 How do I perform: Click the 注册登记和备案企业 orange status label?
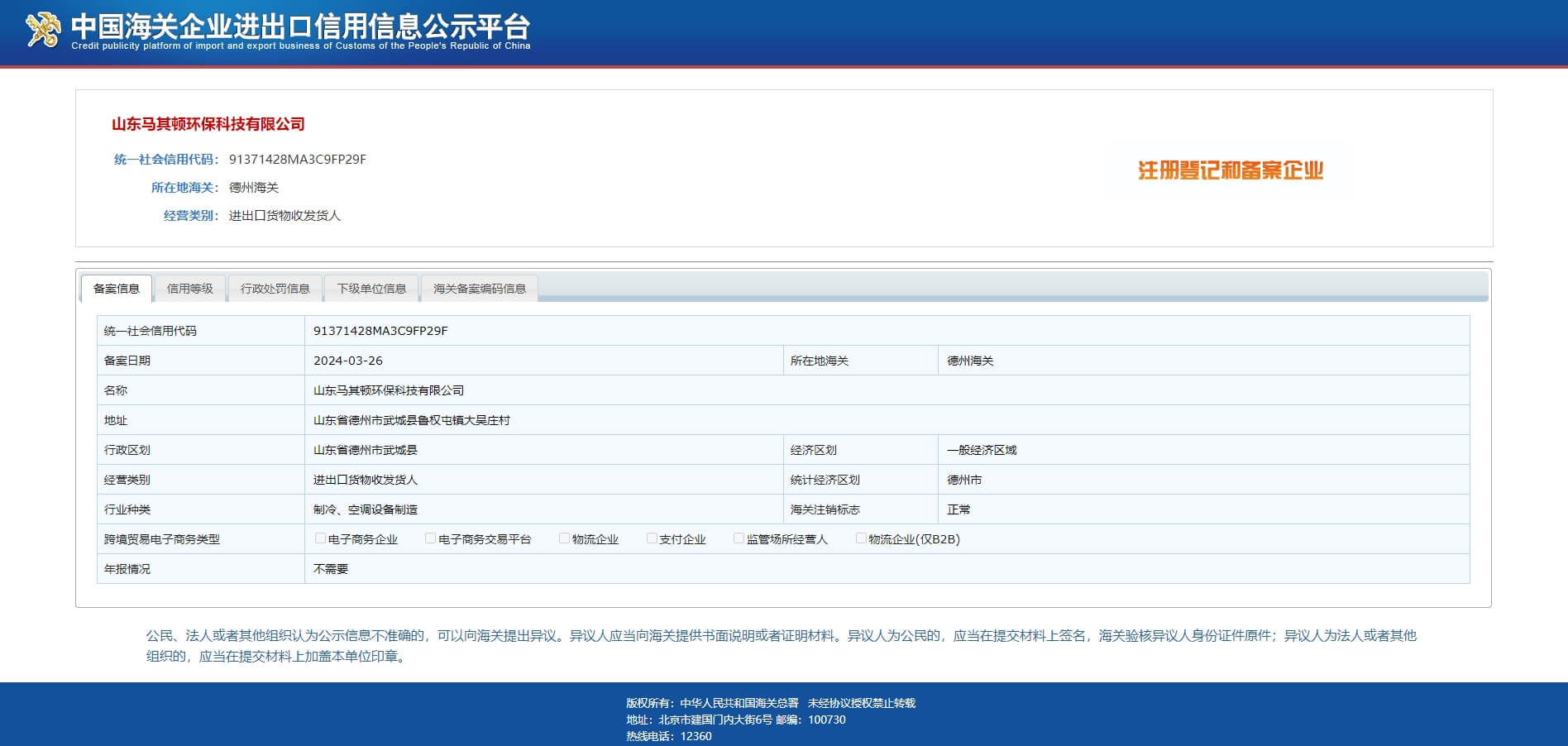coord(1231,170)
